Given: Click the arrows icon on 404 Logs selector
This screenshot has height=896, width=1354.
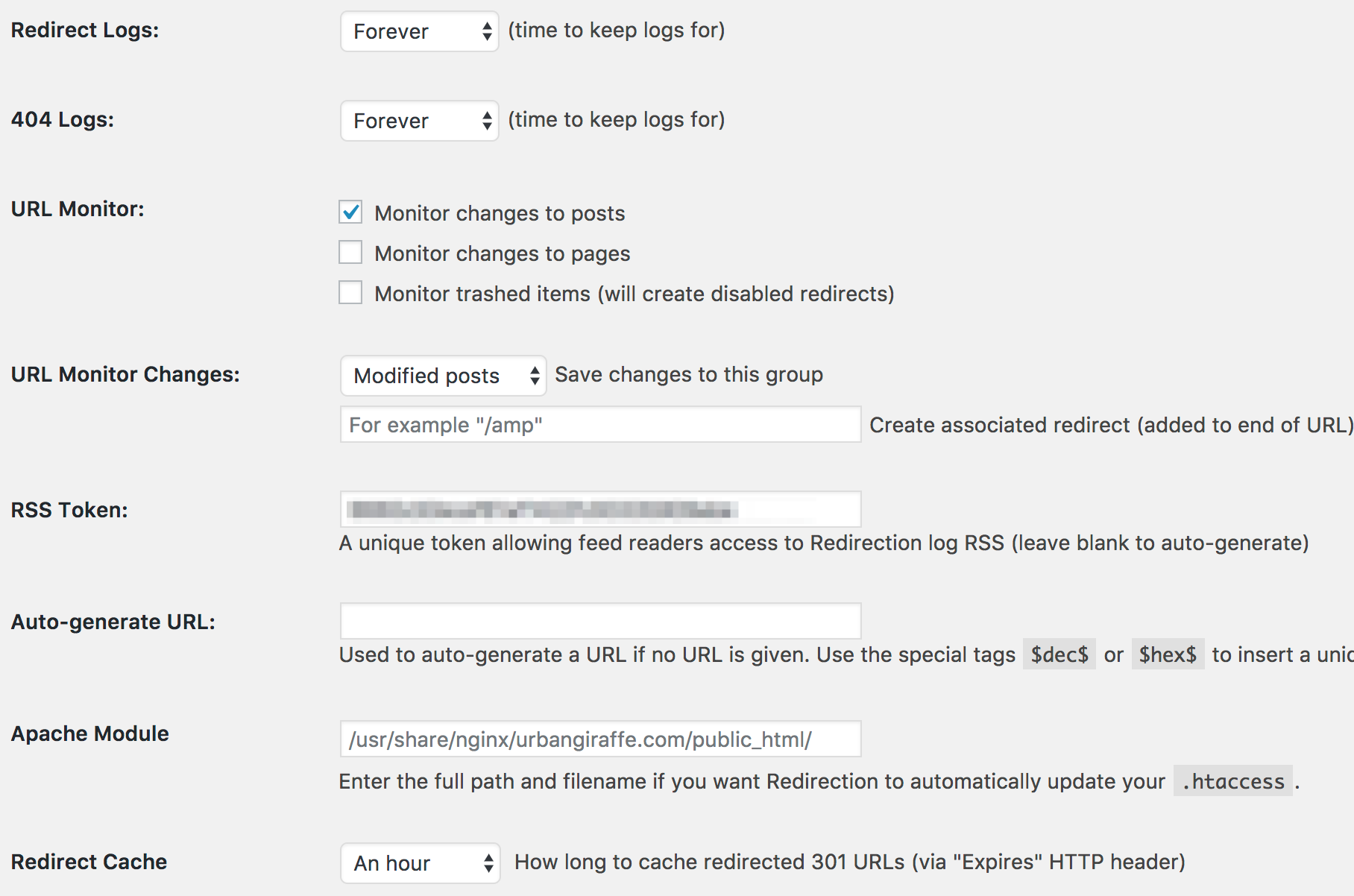Looking at the screenshot, I should pos(486,120).
